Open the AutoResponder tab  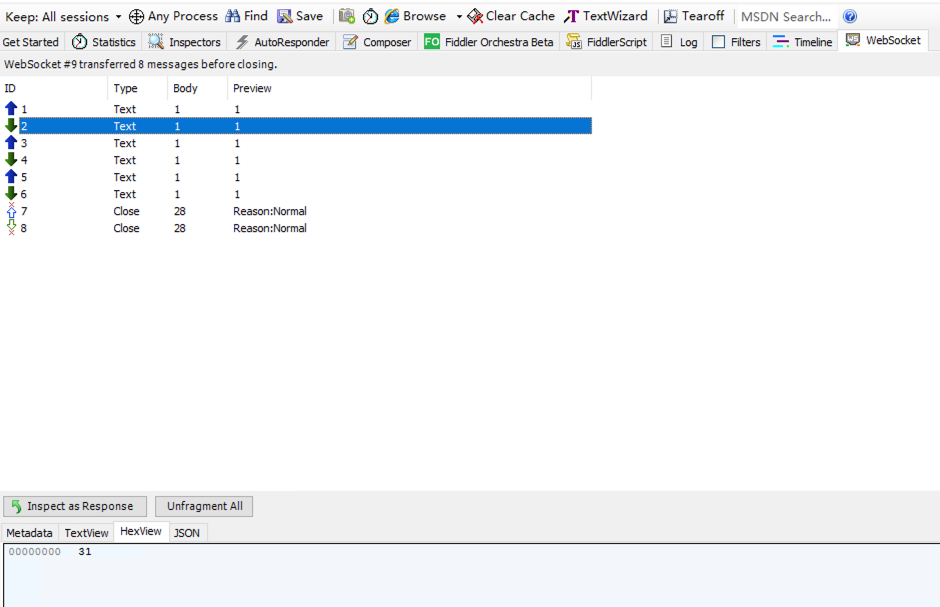coord(281,42)
